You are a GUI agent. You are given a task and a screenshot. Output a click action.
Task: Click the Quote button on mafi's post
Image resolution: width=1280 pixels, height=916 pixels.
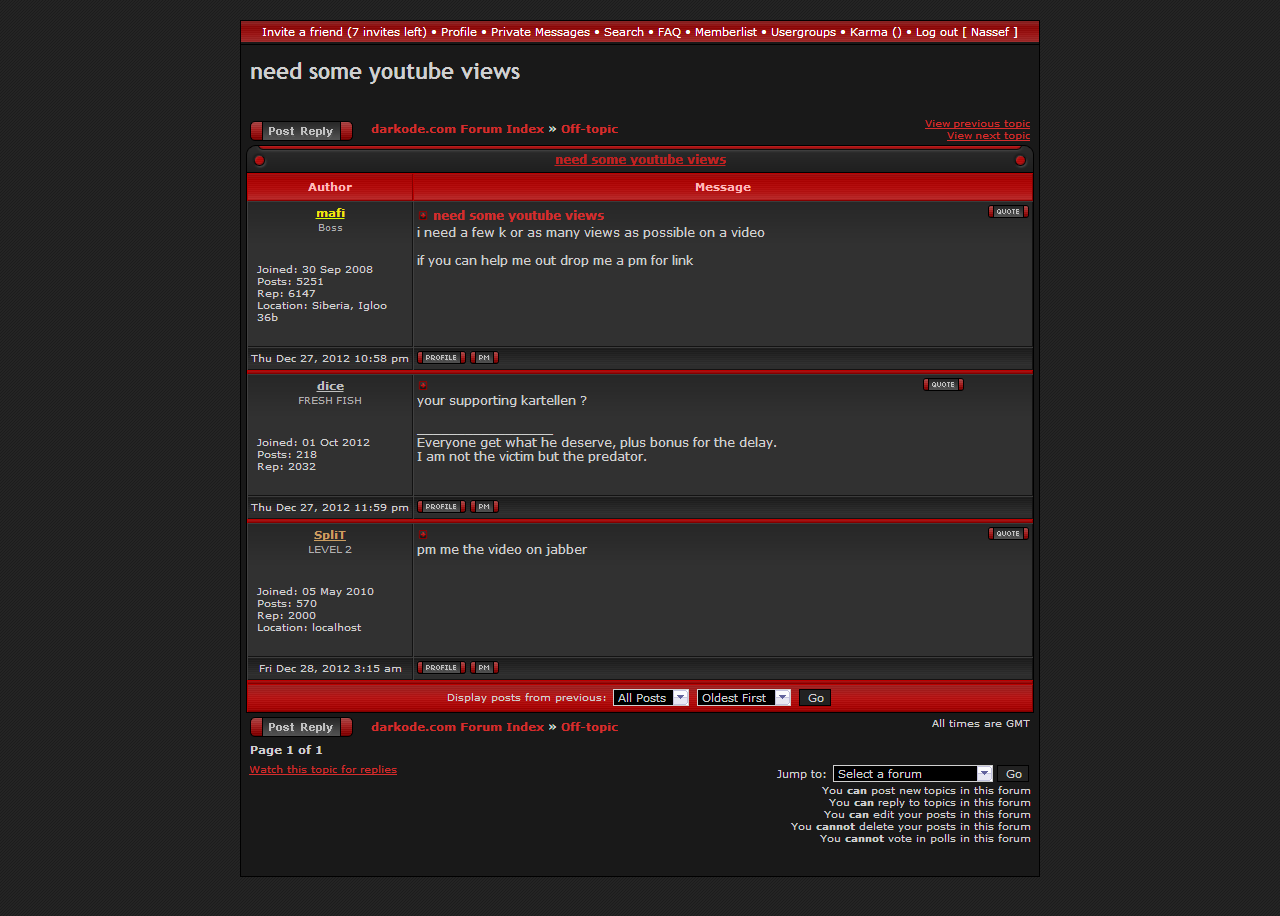coord(1007,212)
